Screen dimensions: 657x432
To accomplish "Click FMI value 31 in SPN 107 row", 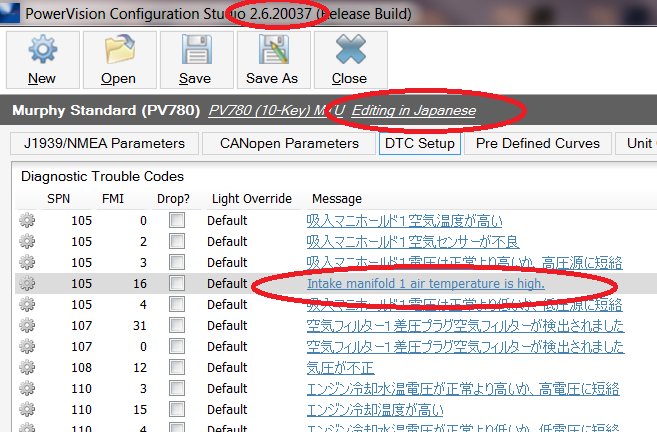I will (x=140, y=326).
